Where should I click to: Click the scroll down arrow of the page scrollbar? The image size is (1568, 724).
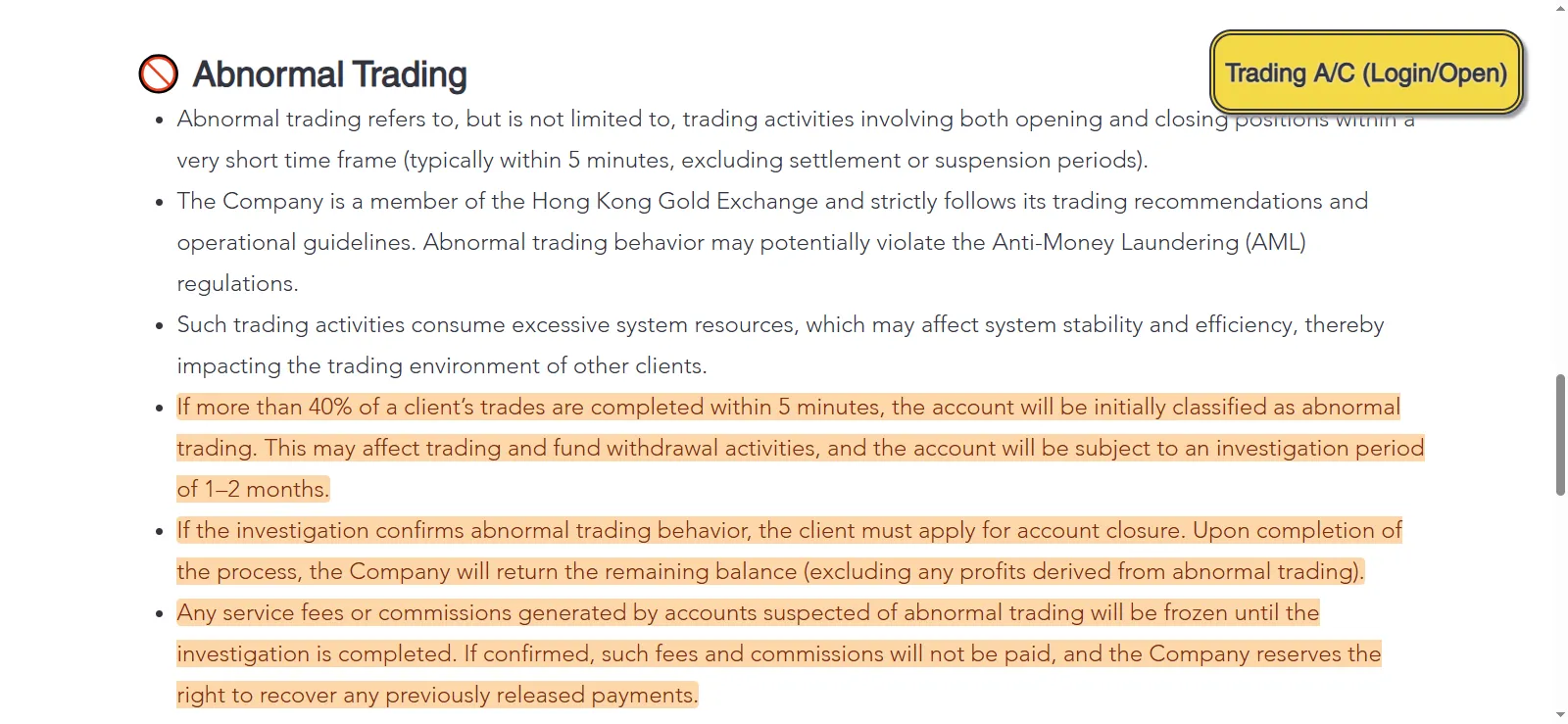click(1560, 715)
